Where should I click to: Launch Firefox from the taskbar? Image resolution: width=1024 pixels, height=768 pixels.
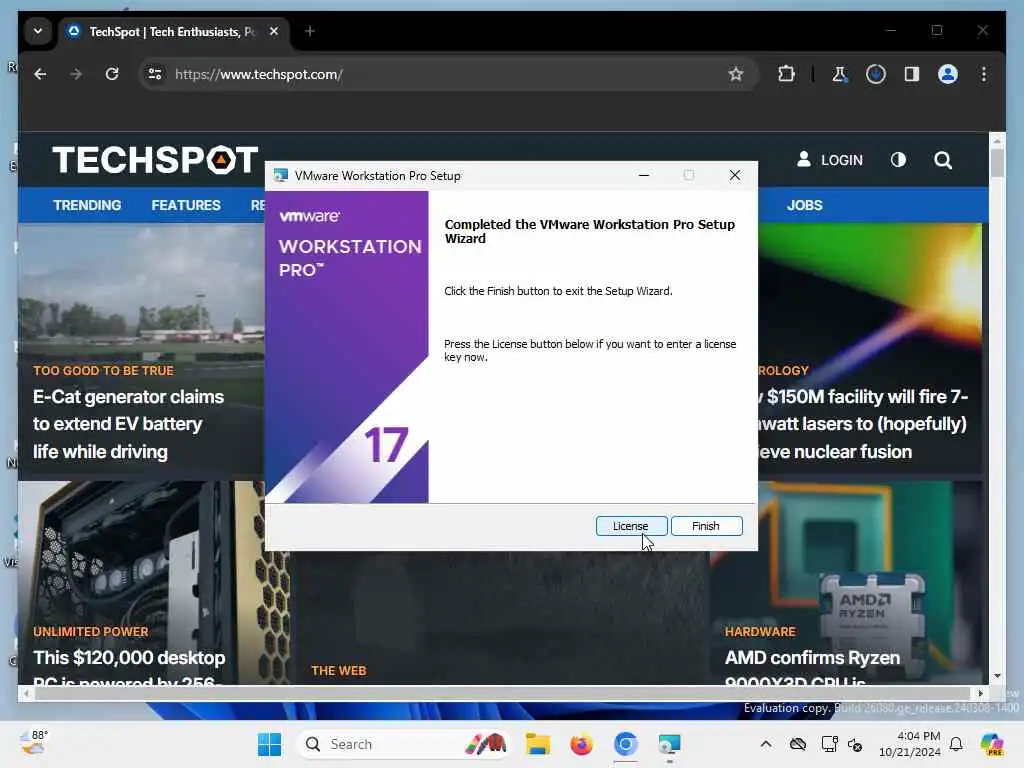point(581,744)
